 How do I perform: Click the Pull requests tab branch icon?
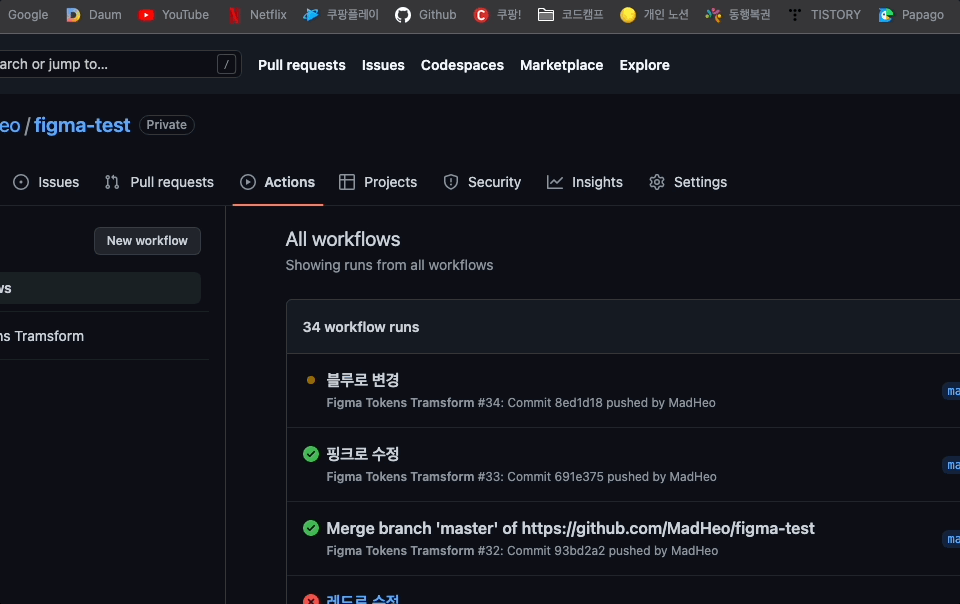click(x=112, y=182)
